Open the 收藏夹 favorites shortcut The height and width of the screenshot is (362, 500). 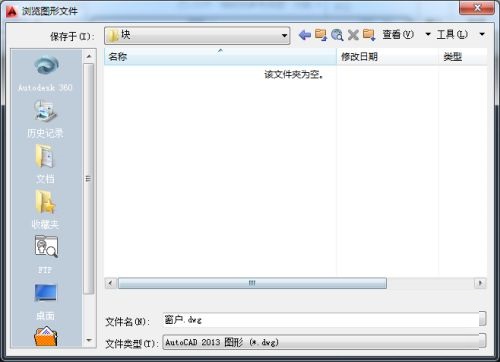(46, 210)
